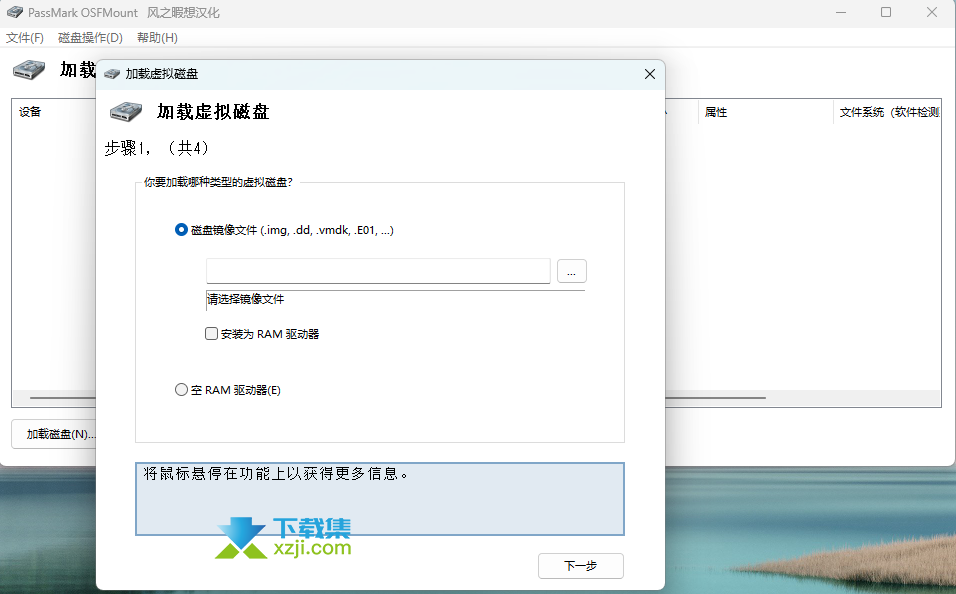Click the 加载磁盘(N)... button in main window

coord(54,434)
